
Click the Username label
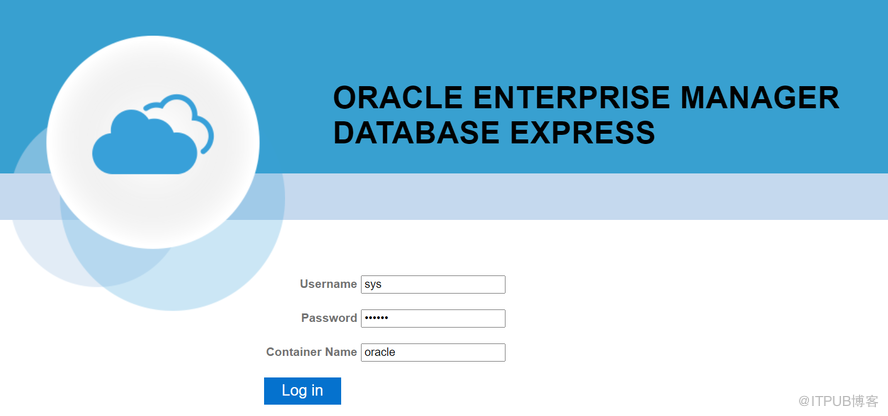(x=328, y=284)
